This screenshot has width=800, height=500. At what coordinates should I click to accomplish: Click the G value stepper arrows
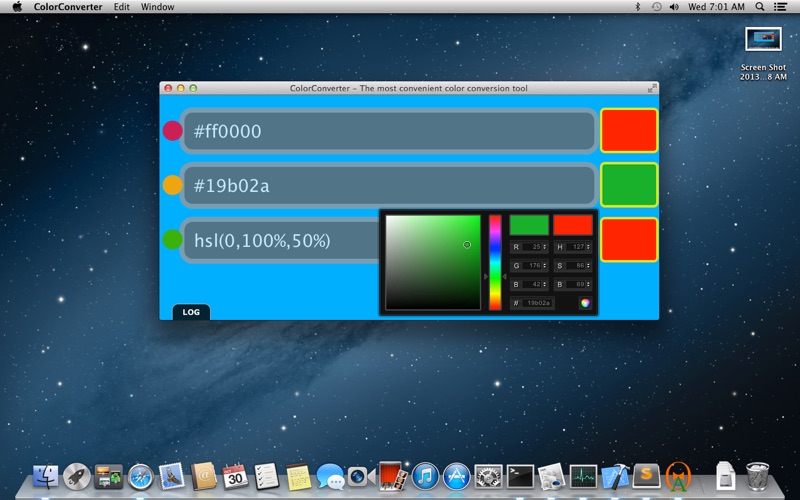click(544, 266)
